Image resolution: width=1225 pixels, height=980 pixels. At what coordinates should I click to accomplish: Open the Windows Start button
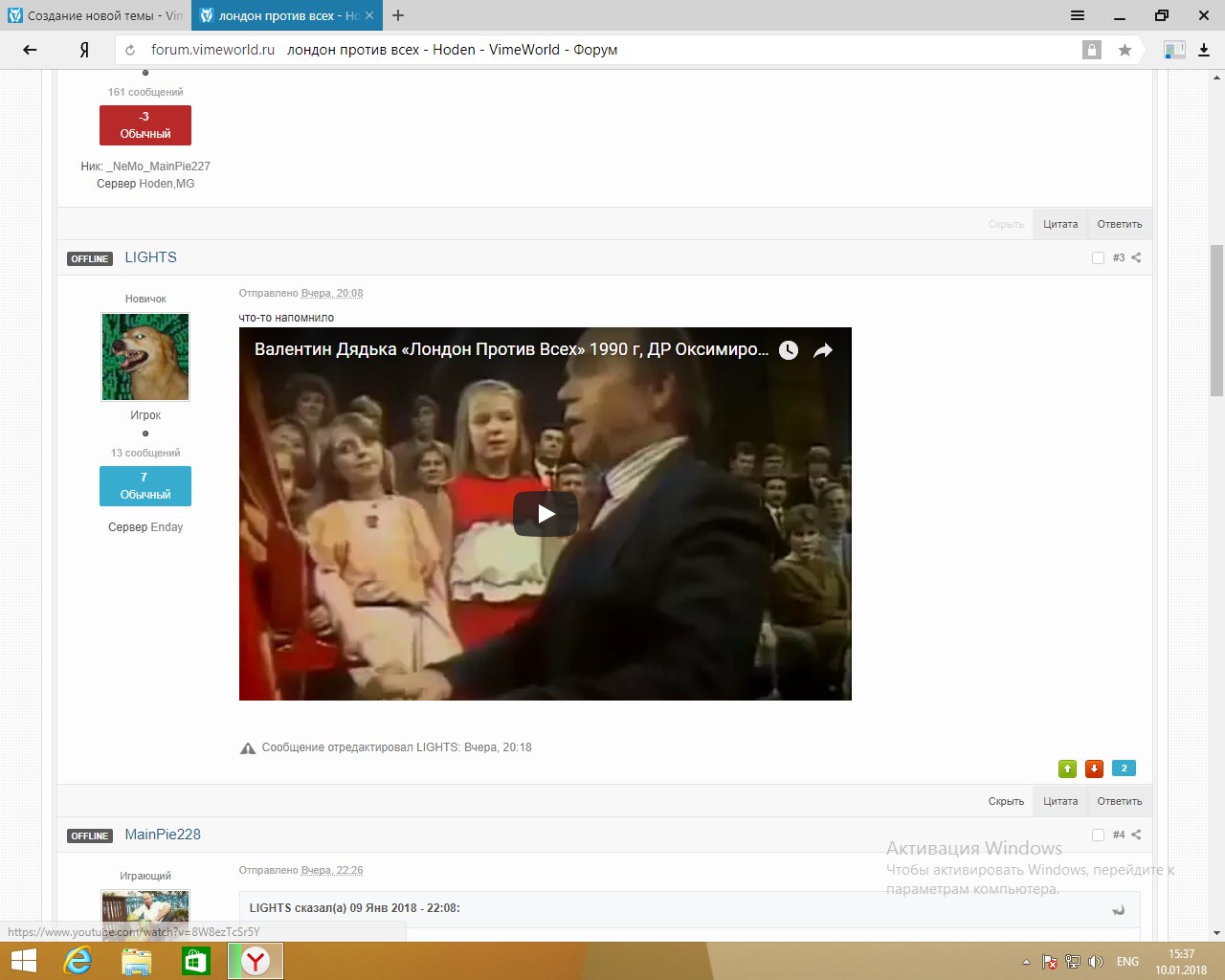click(24, 961)
